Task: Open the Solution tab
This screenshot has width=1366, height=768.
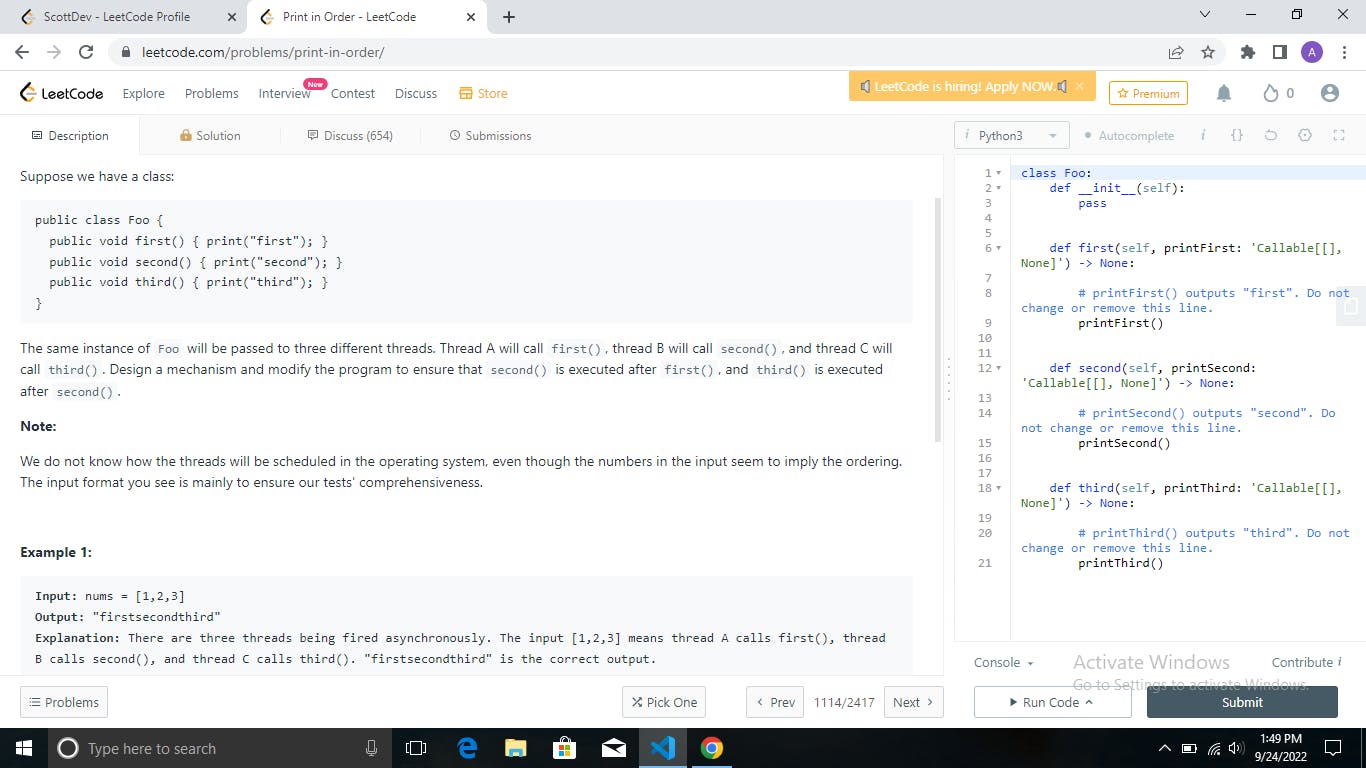Action: point(210,135)
